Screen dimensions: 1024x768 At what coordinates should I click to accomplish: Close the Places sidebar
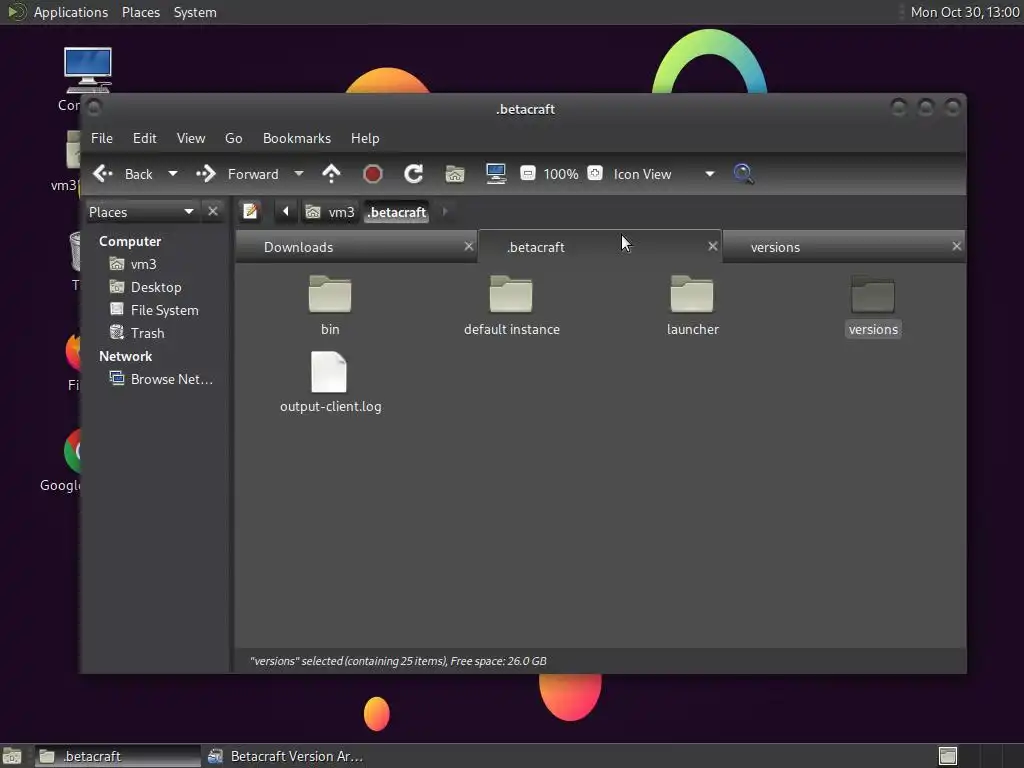(213, 211)
